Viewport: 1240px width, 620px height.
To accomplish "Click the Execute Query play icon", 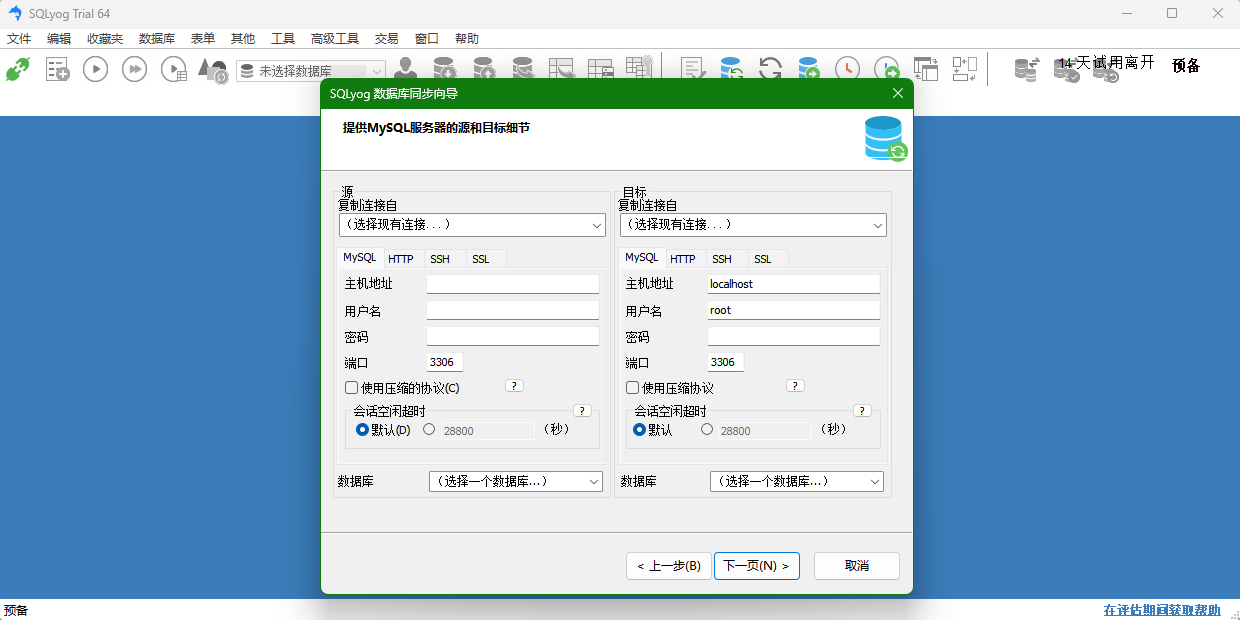I will (95, 69).
